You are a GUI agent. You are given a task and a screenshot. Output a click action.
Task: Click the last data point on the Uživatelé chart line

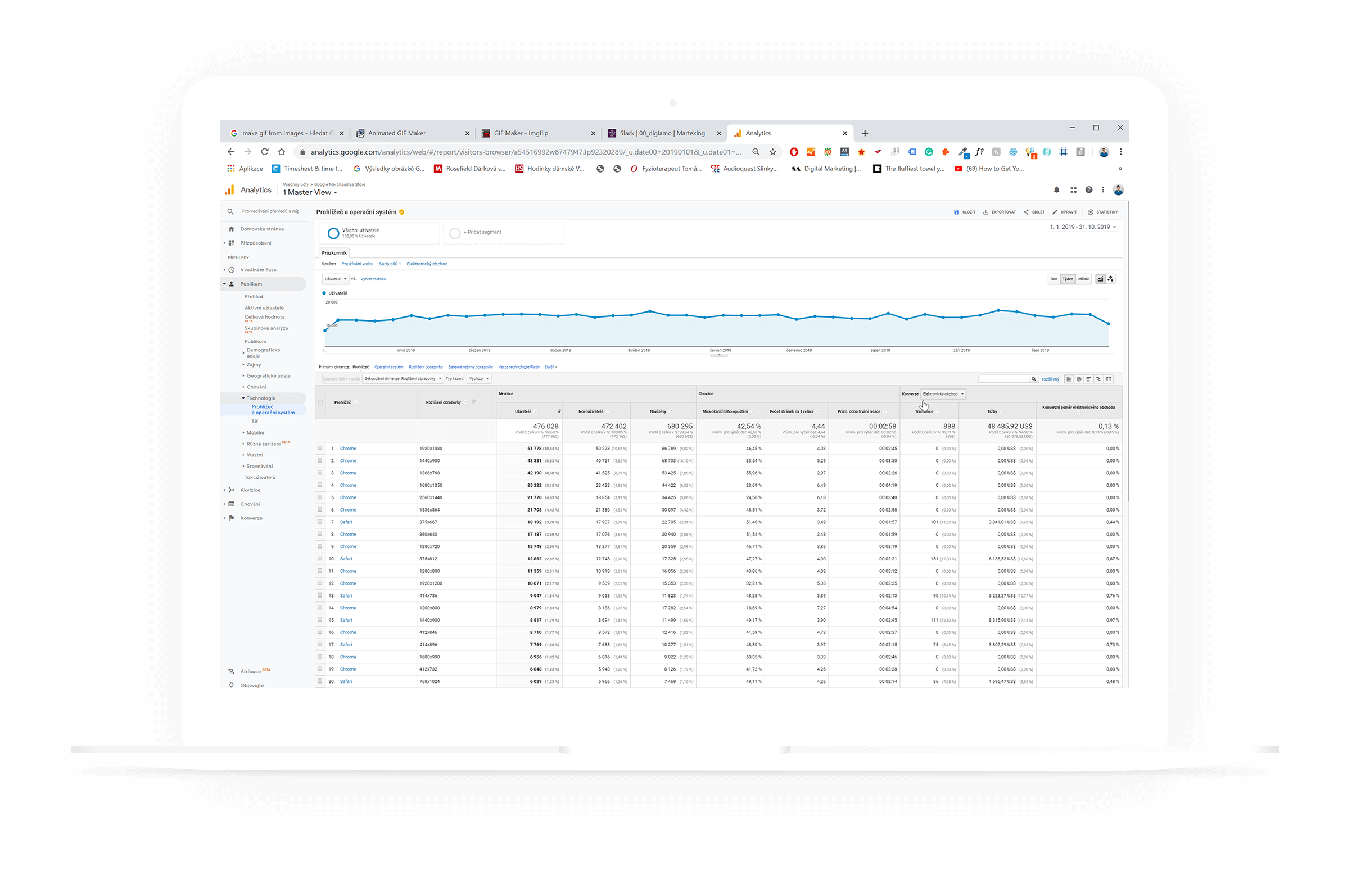(x=1109, y=323)
